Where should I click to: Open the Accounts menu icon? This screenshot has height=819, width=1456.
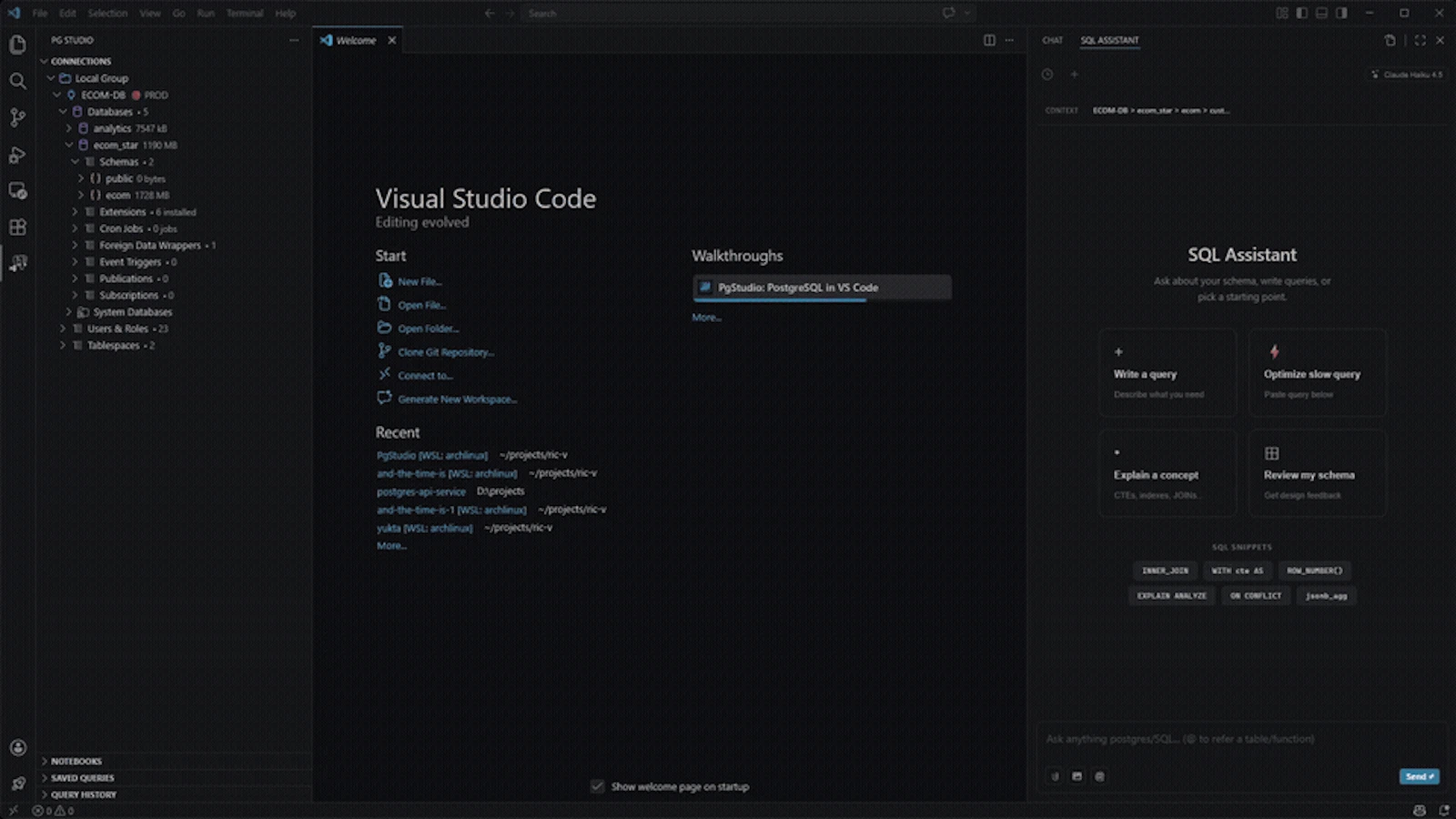coord(17,747)
